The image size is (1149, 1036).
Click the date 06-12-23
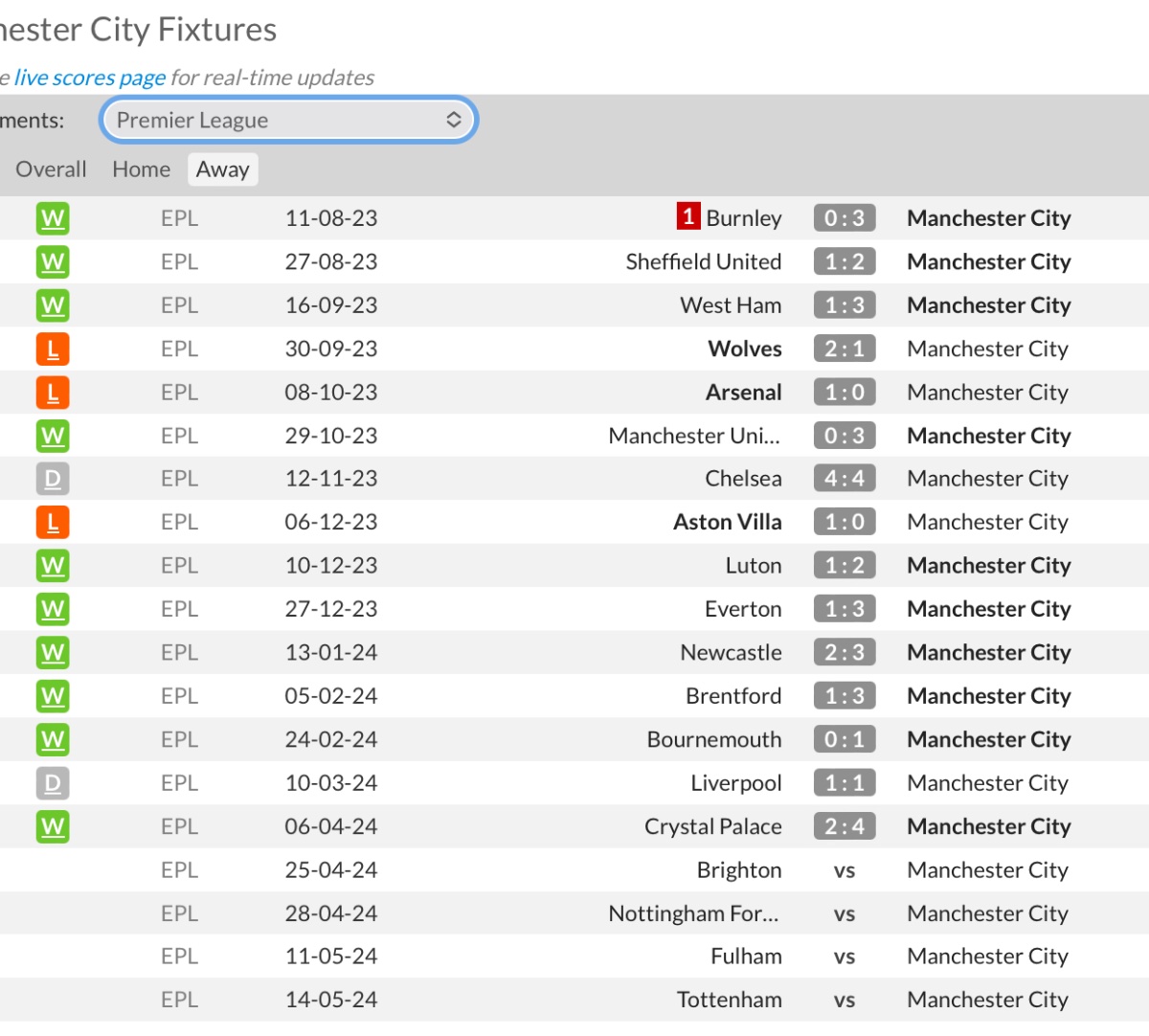(x=331, y=522)
